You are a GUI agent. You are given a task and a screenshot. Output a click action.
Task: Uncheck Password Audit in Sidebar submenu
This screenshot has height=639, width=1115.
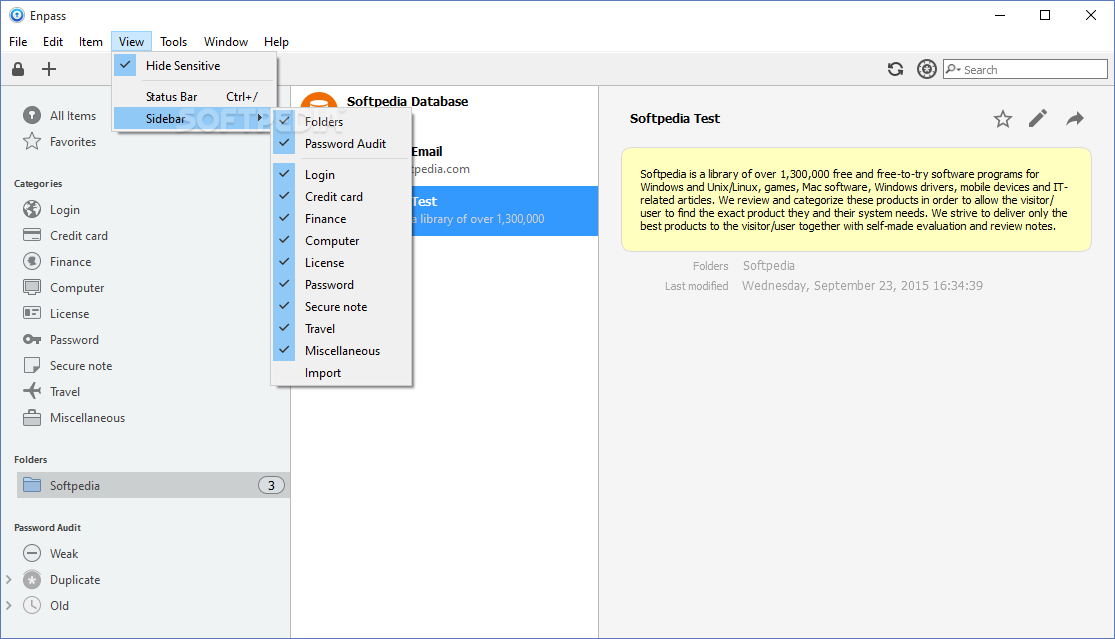pos(341,144)
